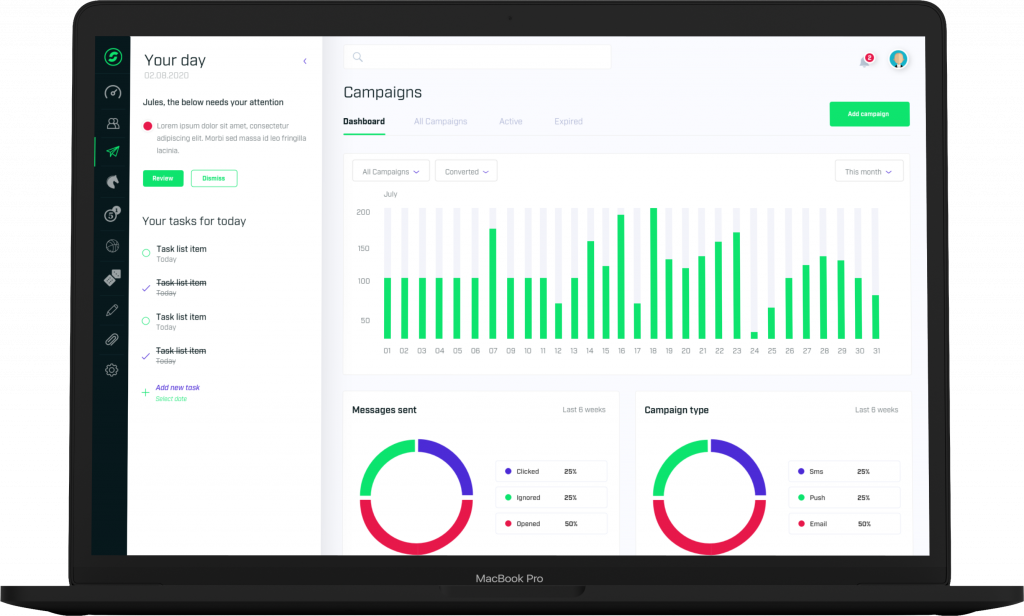1024x616 pixels.
Task: Check the second unchecked Task list item circle
Action: point(146,321)
